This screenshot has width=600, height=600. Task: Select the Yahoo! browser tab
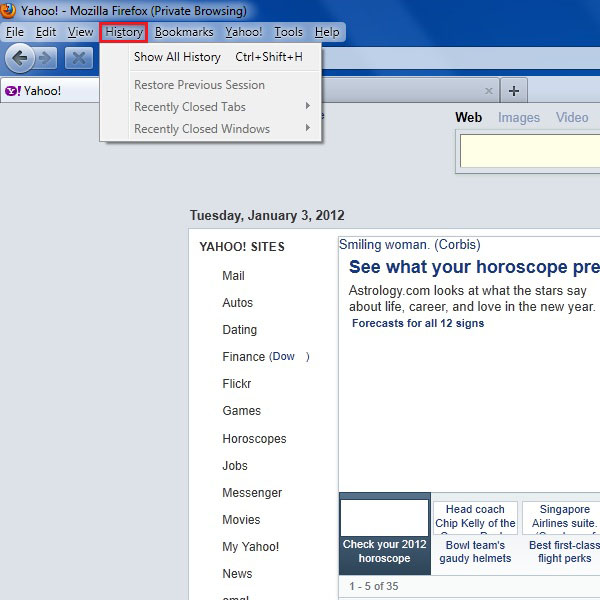[x=50, y=91]
